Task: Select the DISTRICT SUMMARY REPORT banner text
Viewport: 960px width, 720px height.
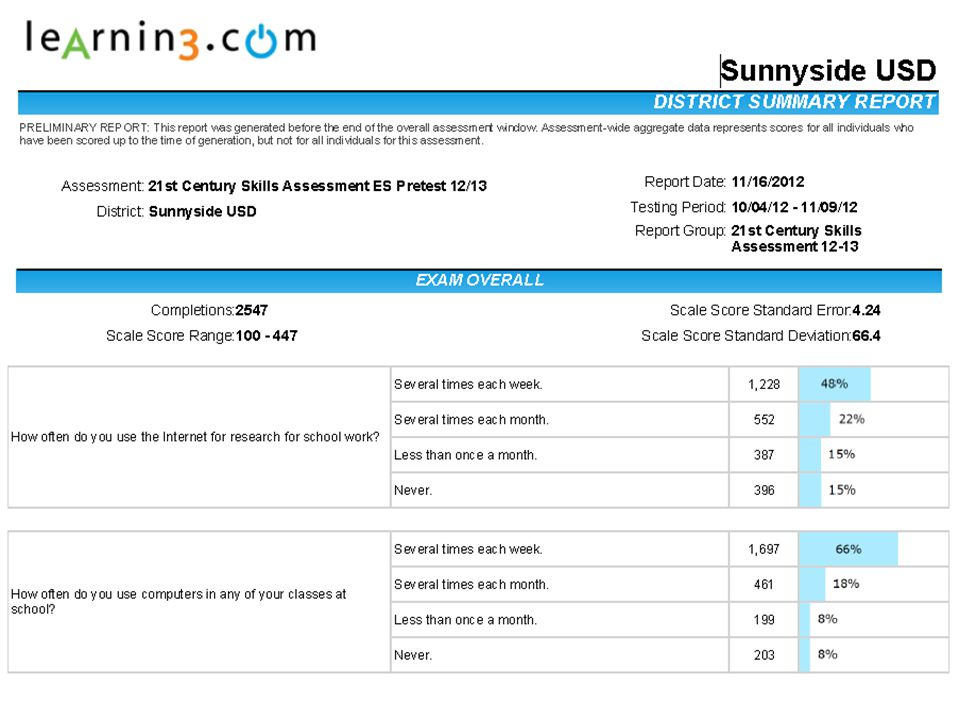Action: 794,102
